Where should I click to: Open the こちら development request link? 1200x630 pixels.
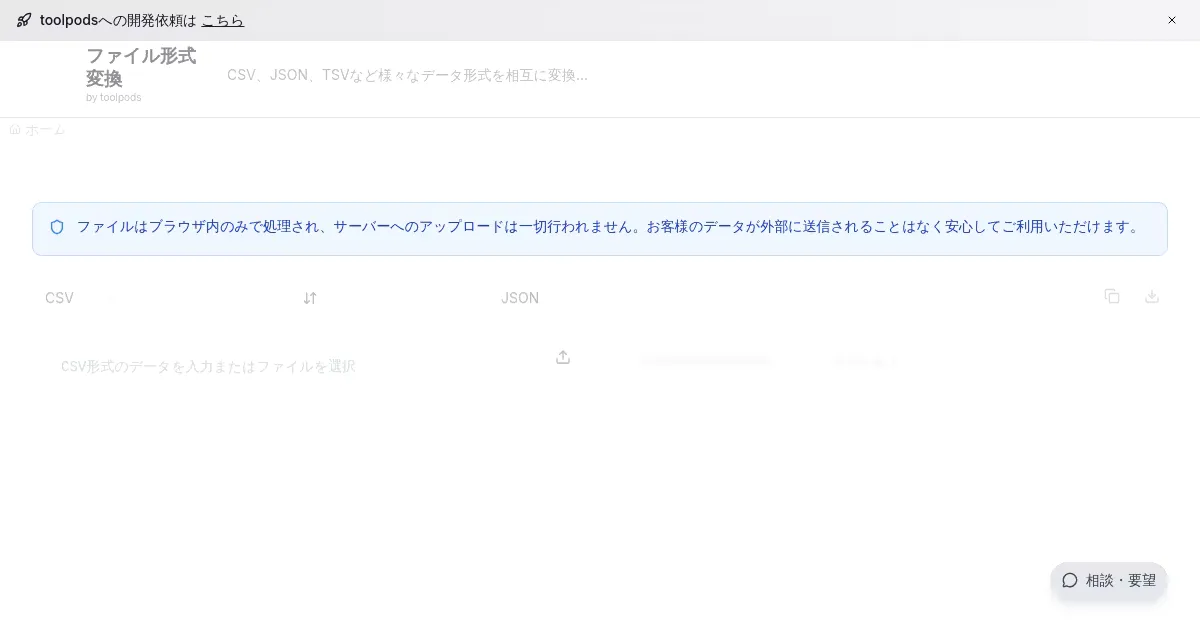tap(222, 20)
